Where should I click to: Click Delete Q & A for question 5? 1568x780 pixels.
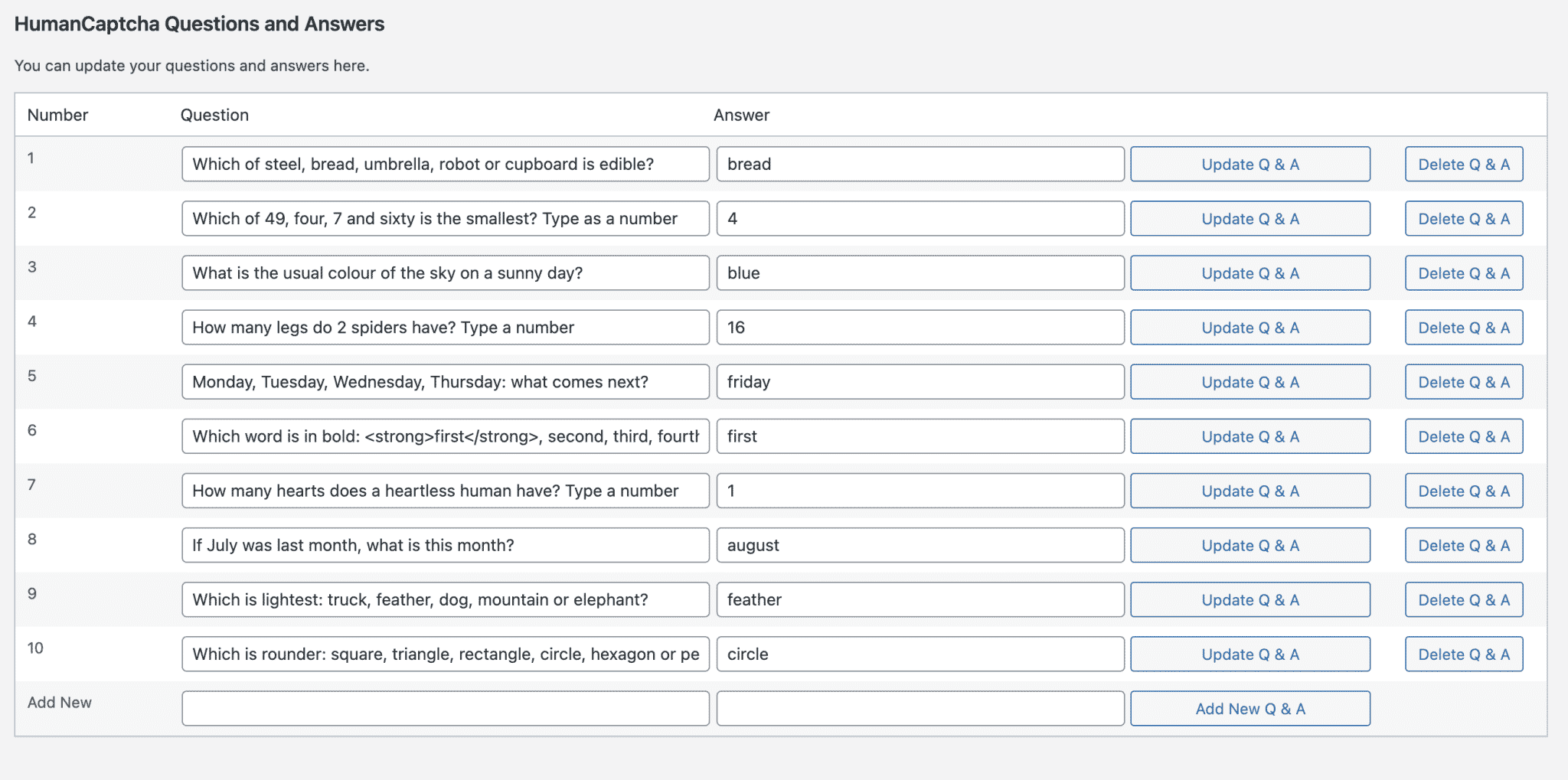(x=1463, y=381)
